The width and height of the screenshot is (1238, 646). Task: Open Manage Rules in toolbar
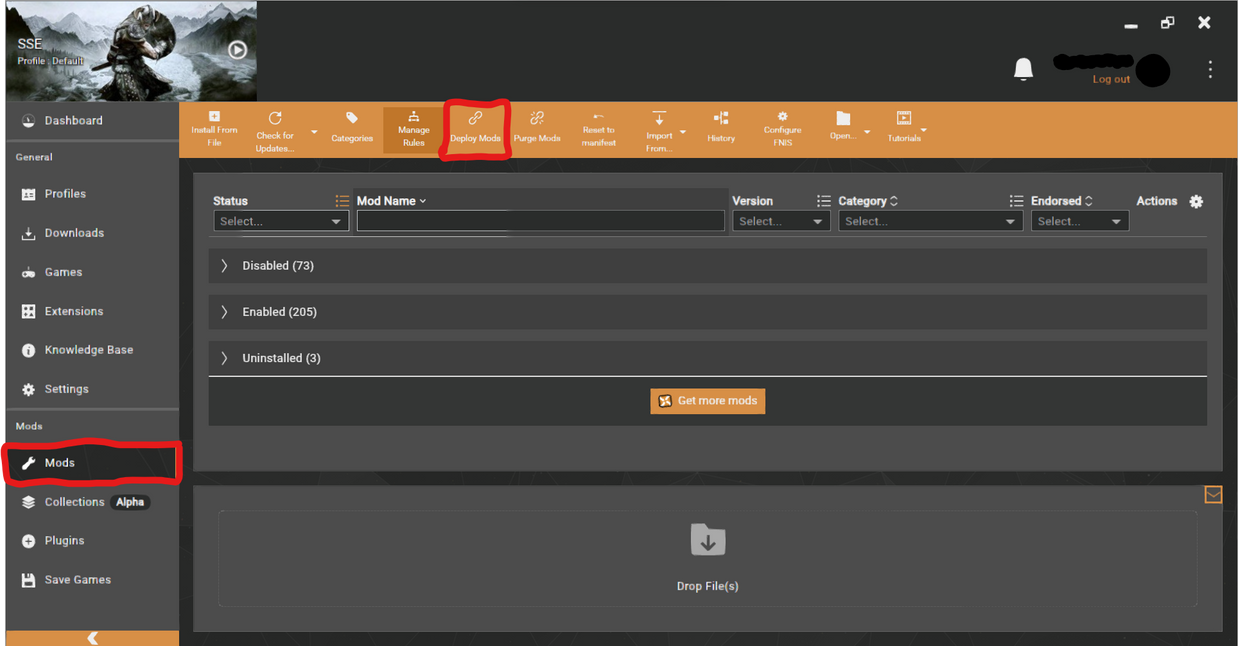pyautogui.click(x=413, y=130)
